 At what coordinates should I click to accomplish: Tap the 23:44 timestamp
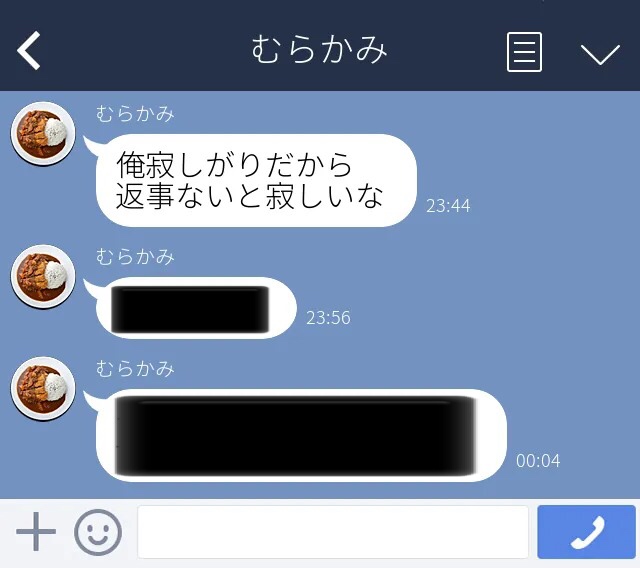coord(448,206)
